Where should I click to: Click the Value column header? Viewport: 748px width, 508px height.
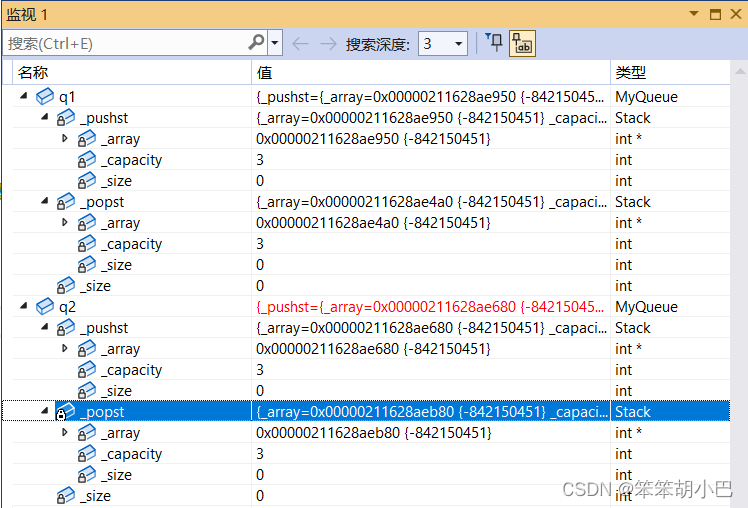point(431,73)
